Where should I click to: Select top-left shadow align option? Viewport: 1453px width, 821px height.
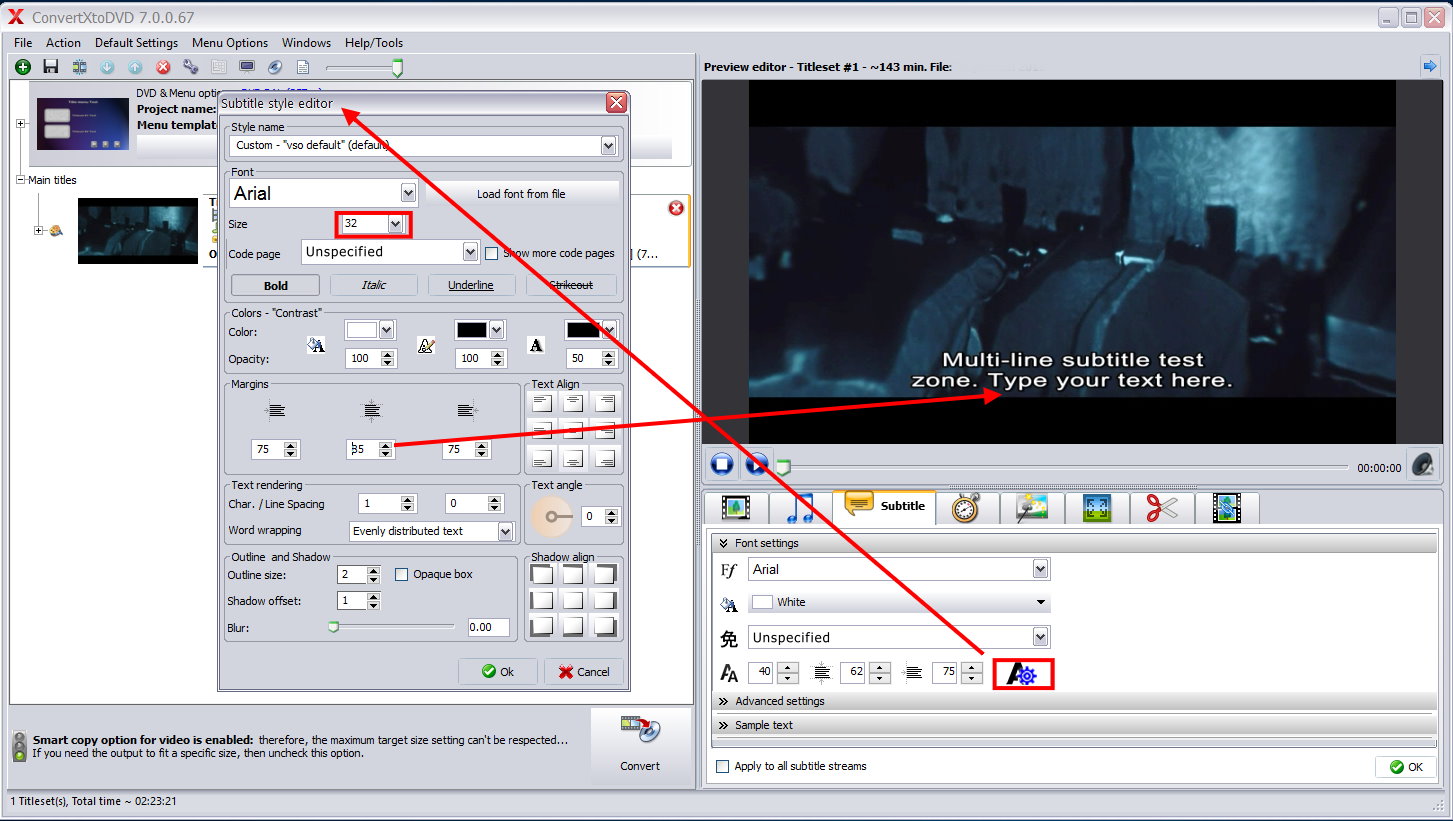(x=541, y=574)
